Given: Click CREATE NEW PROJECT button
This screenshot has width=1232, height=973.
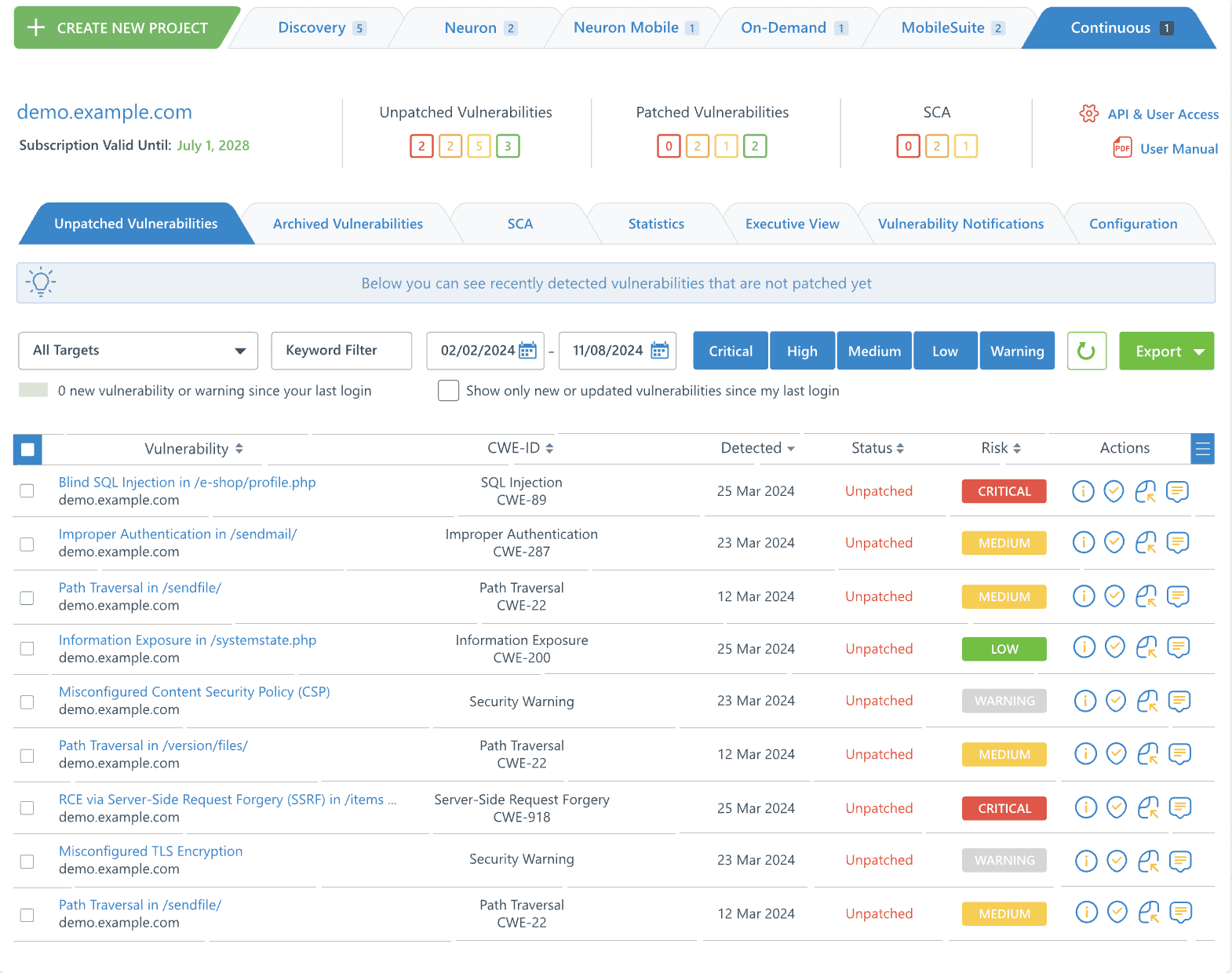Looking at the screenshot, I should click(119, 27).
